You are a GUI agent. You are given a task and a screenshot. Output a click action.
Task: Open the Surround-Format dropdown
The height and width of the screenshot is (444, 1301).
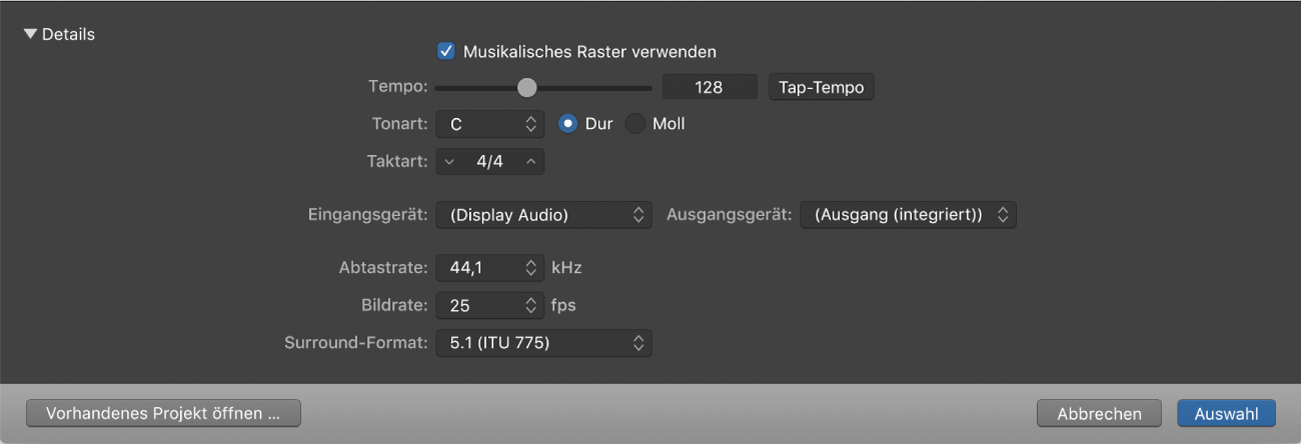point(543,344)
